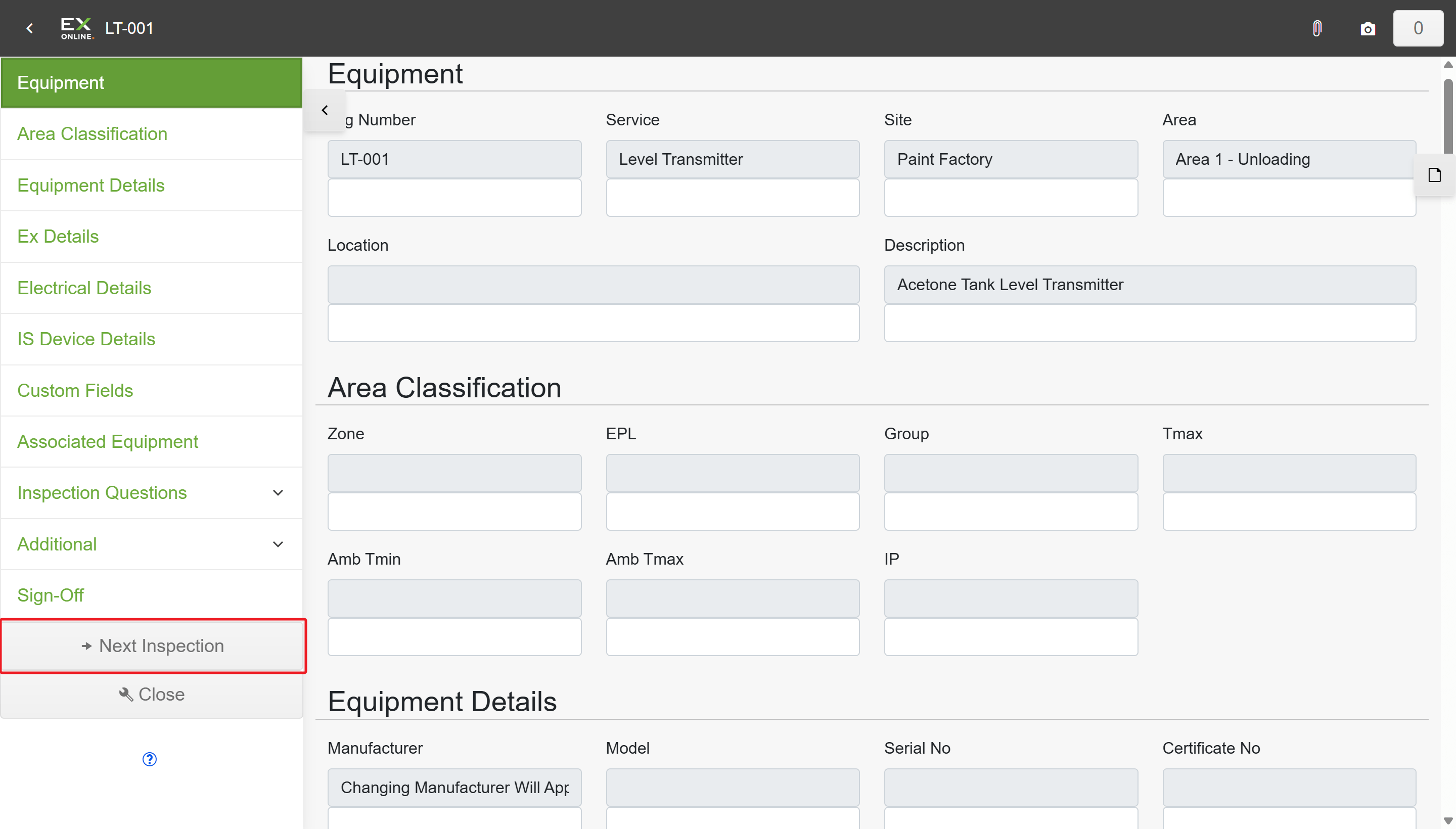Click the empty Tag Number input below LT-001
Image resolution: width=1456 pixels, height=829 pixels.
click(454, 198)
